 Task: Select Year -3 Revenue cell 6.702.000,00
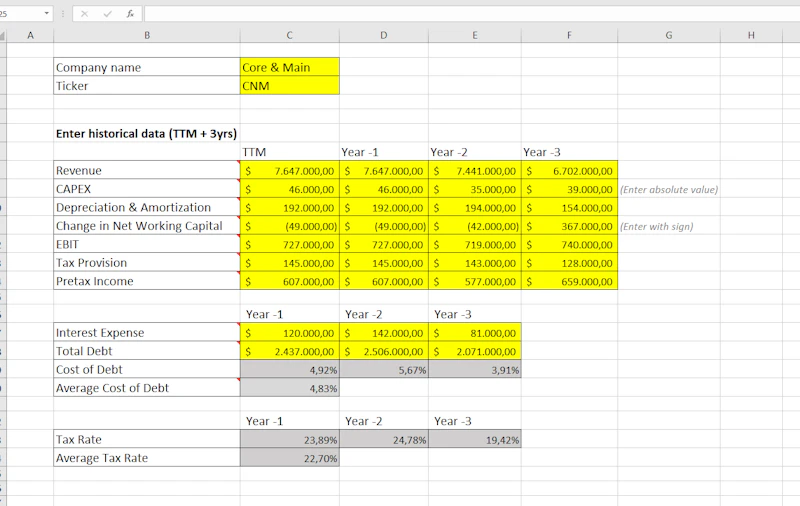coord(569,170)
